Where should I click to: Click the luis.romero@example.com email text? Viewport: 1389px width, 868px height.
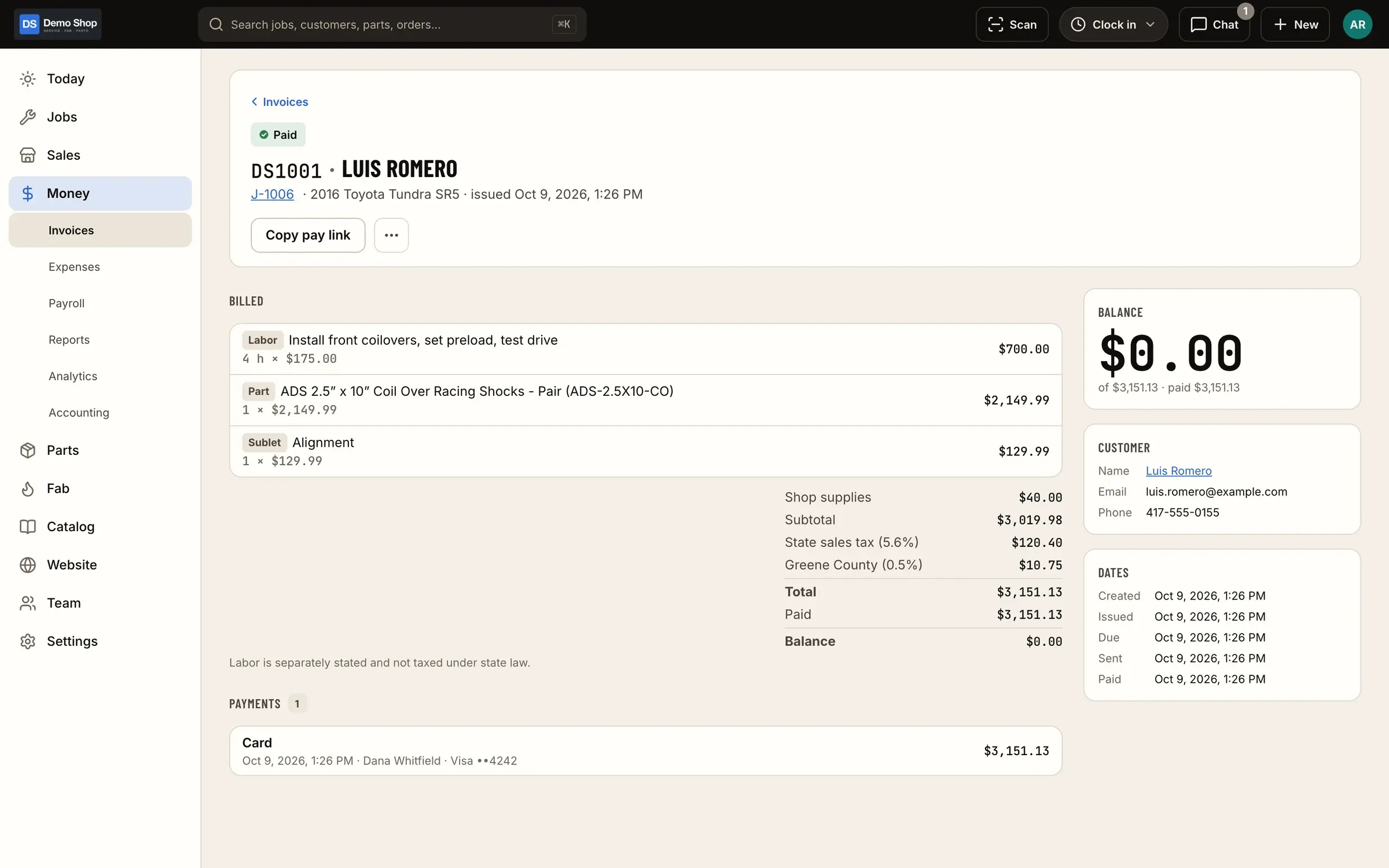pos(1217,492)
